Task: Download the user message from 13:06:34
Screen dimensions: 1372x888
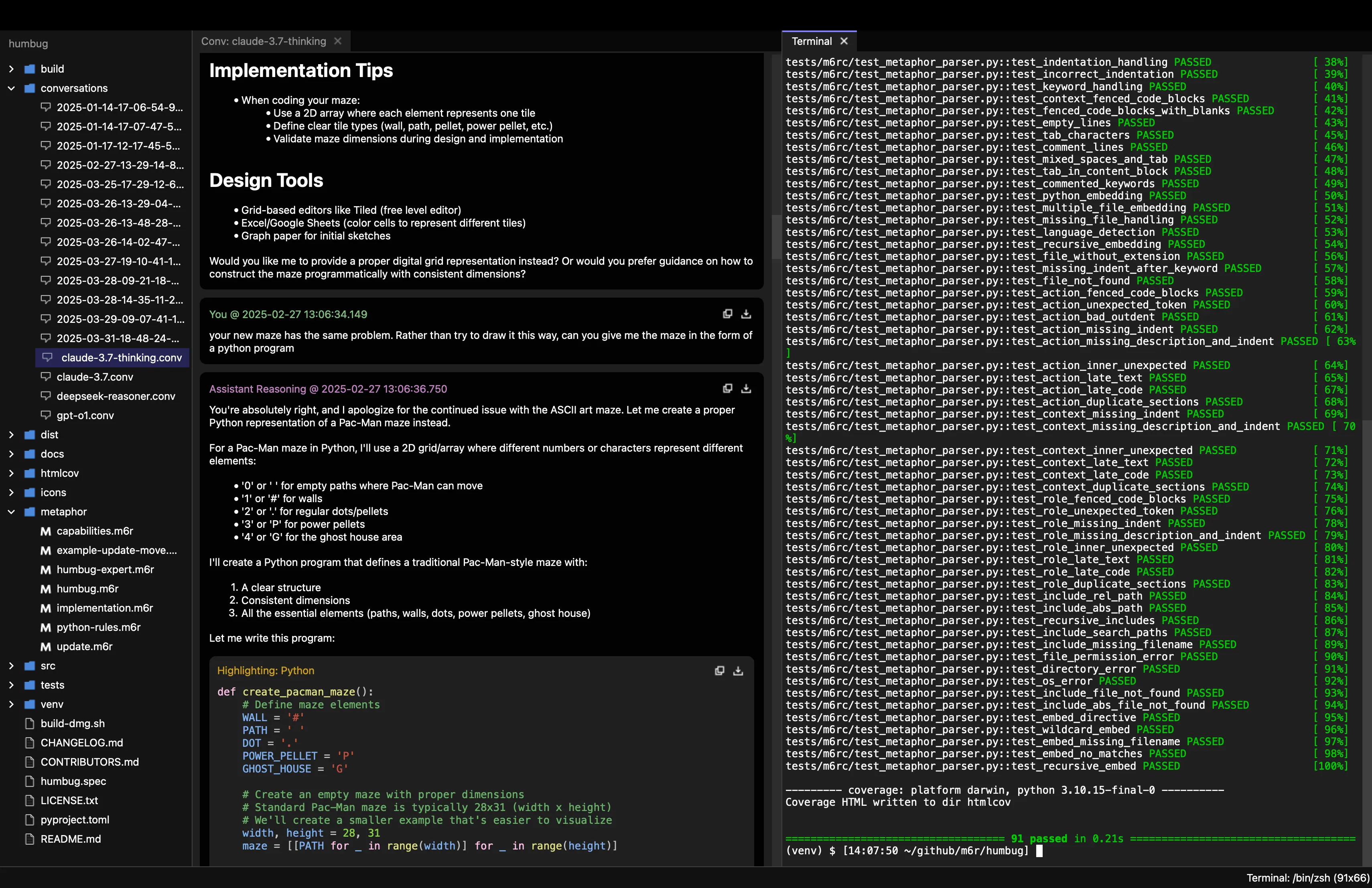Action: 746,314
